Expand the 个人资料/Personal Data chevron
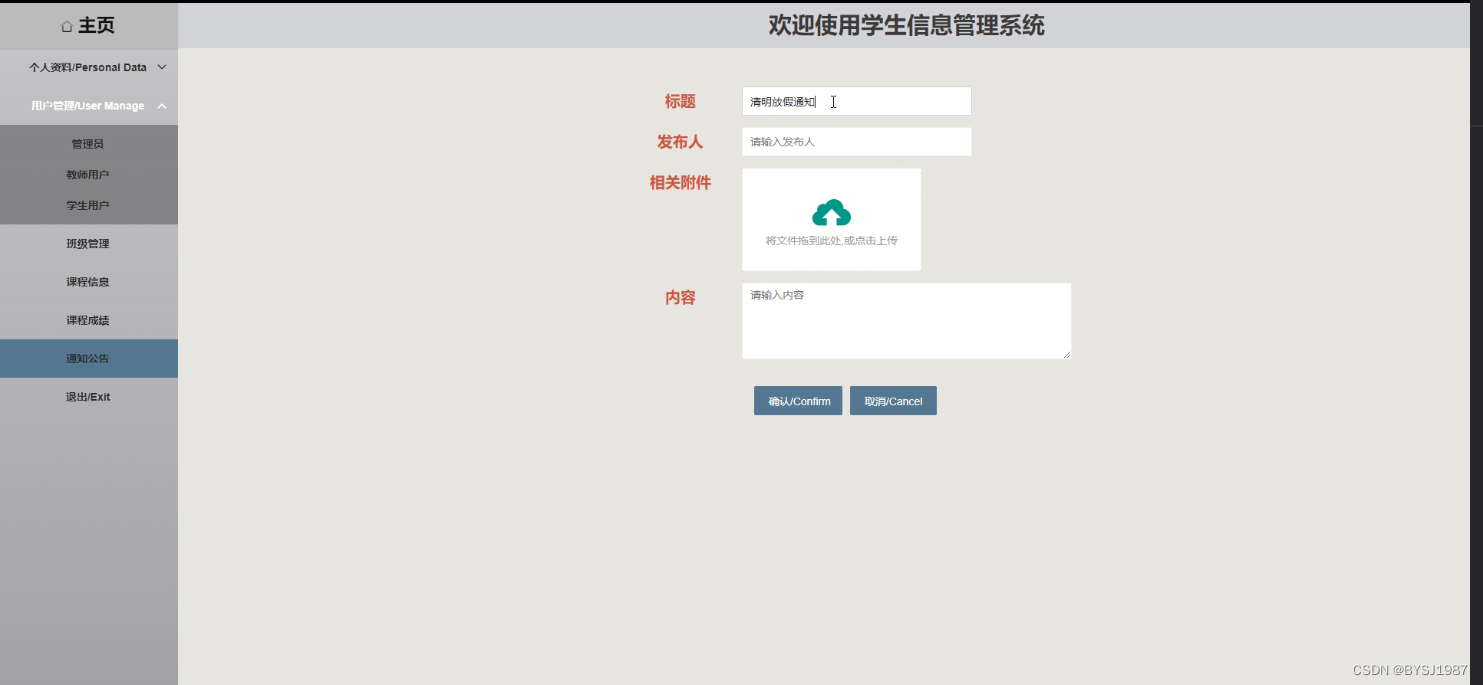This screenshot has height=685, width=1483. click(162, 67)
